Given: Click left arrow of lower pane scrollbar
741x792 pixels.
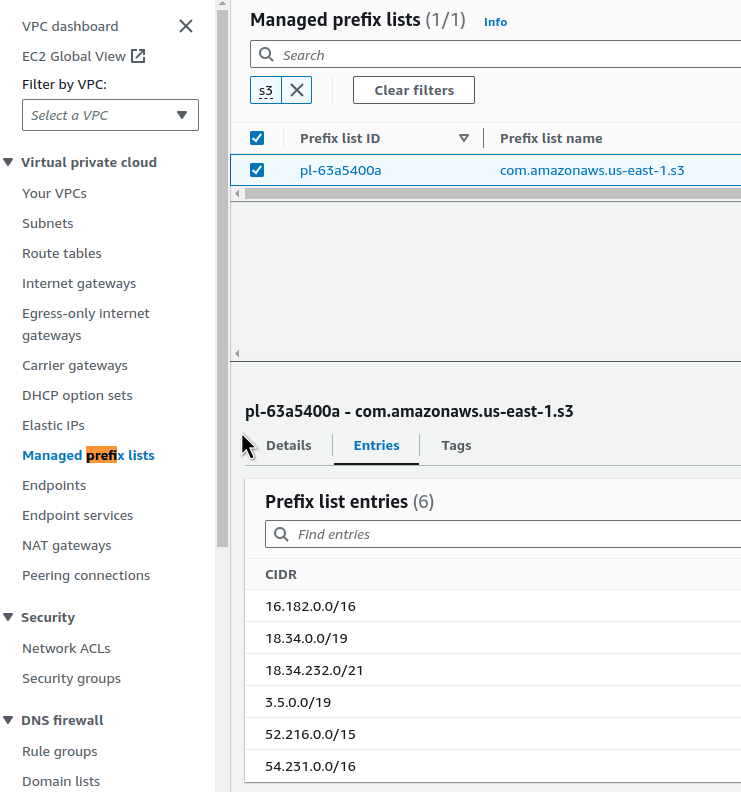Looking at the screenshot, I should (237, 354).
